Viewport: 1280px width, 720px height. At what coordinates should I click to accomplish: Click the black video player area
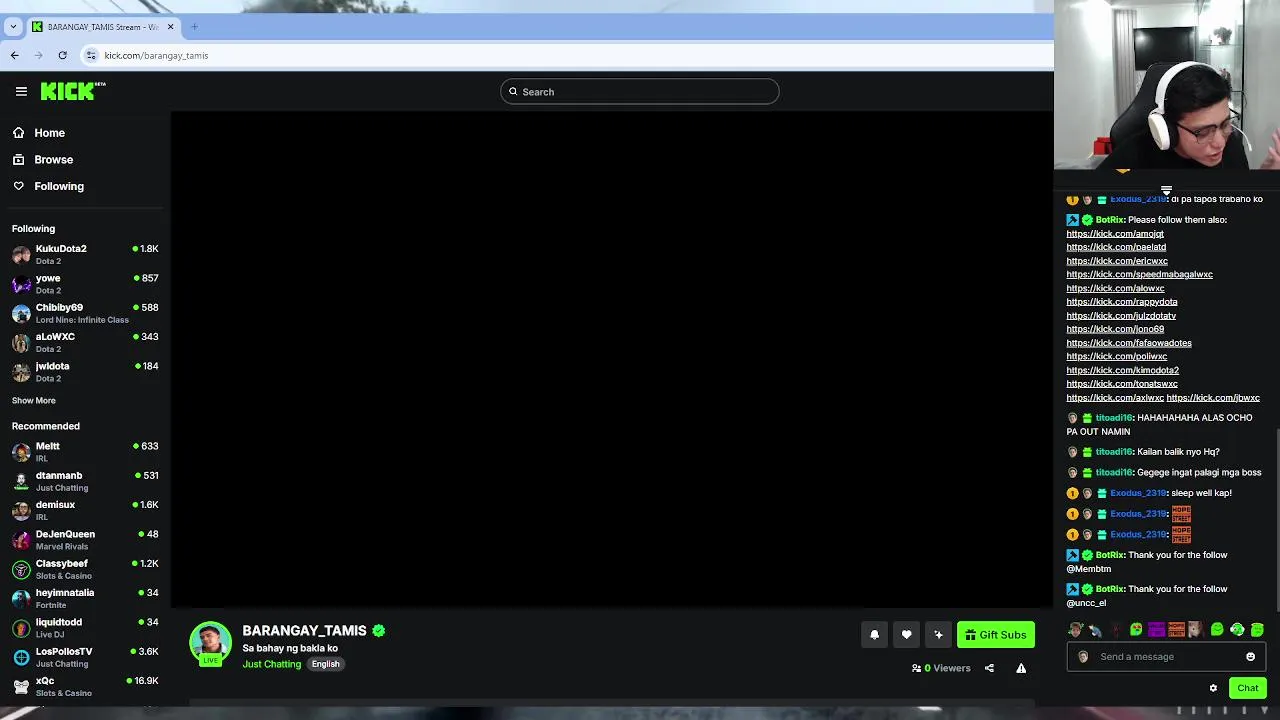(x=612, y=358)
